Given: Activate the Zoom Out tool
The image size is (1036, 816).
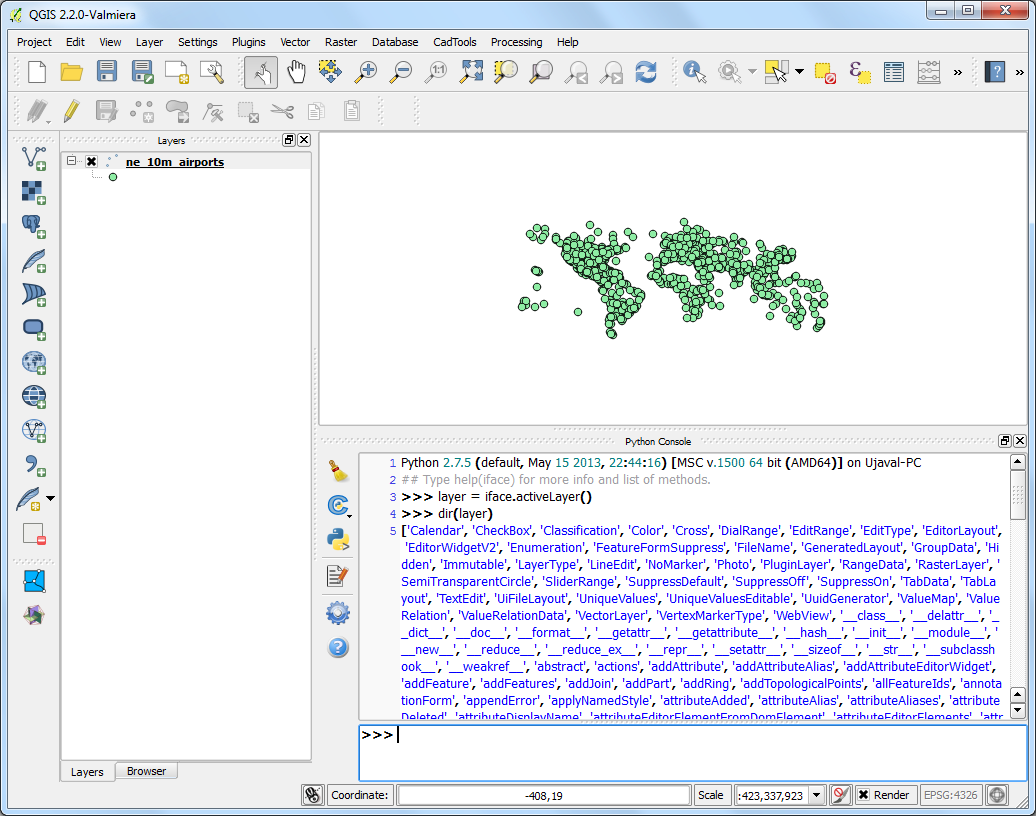Looking at the screenshot, I should point(400,71).
